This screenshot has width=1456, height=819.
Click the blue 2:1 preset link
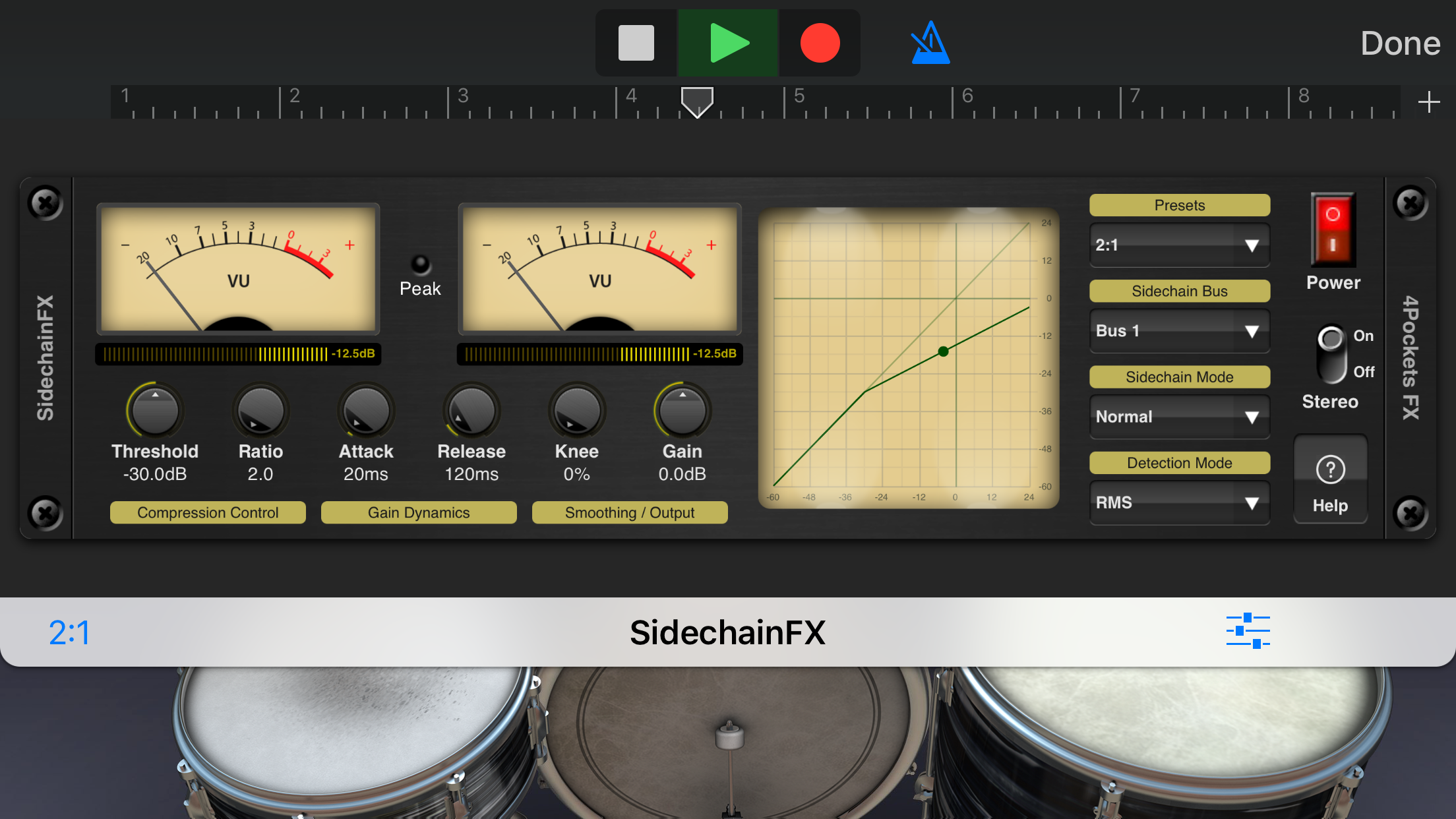69,632
